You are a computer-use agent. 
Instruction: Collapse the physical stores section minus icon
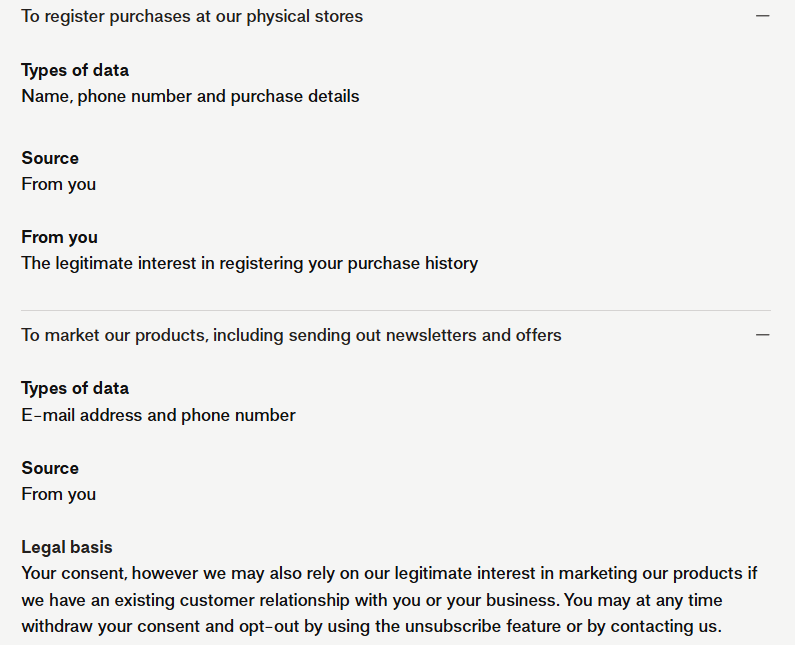click(x=762, y=16)
